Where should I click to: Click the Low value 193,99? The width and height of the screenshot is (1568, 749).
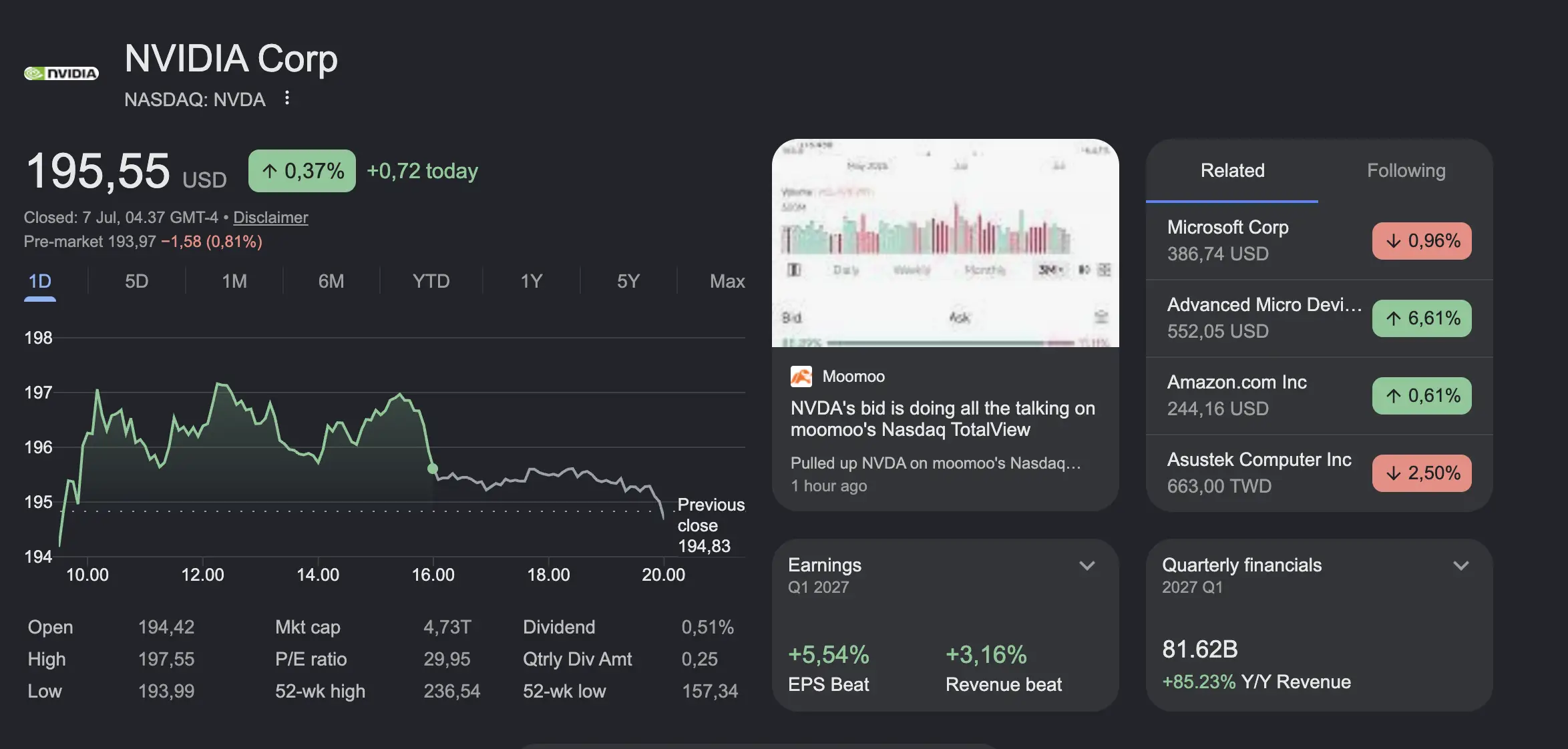click(x=166, y=692)
